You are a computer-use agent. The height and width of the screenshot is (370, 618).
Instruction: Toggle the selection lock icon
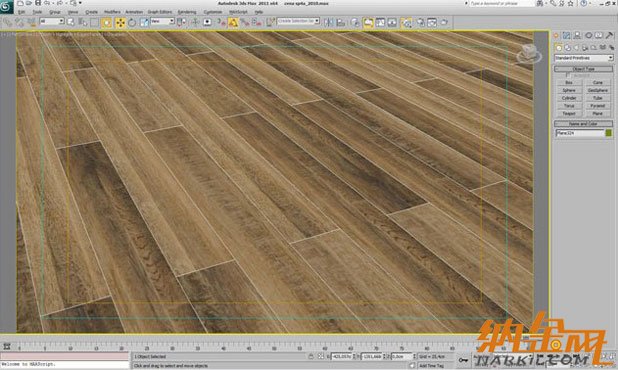pyautogui.click(x=311, y=356)
